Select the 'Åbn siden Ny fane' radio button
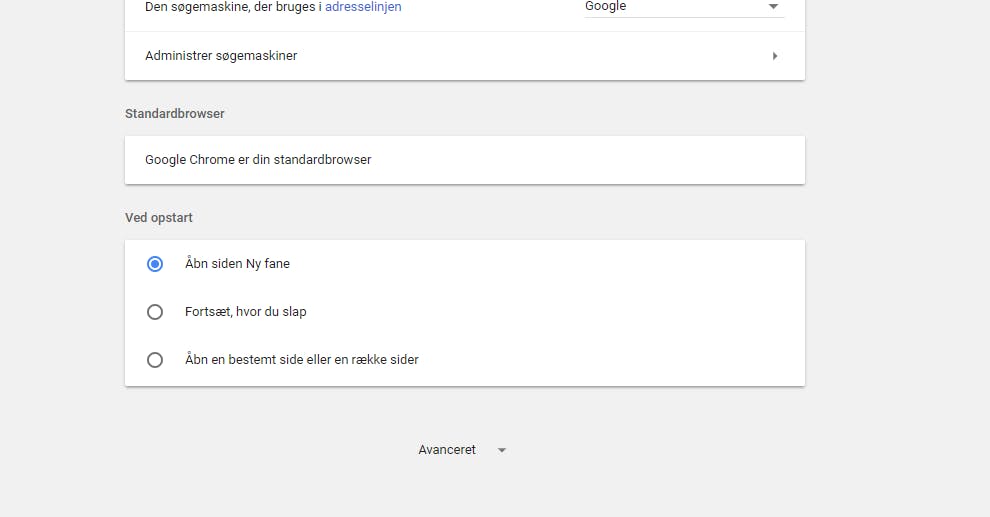 (x=155, y=264)
